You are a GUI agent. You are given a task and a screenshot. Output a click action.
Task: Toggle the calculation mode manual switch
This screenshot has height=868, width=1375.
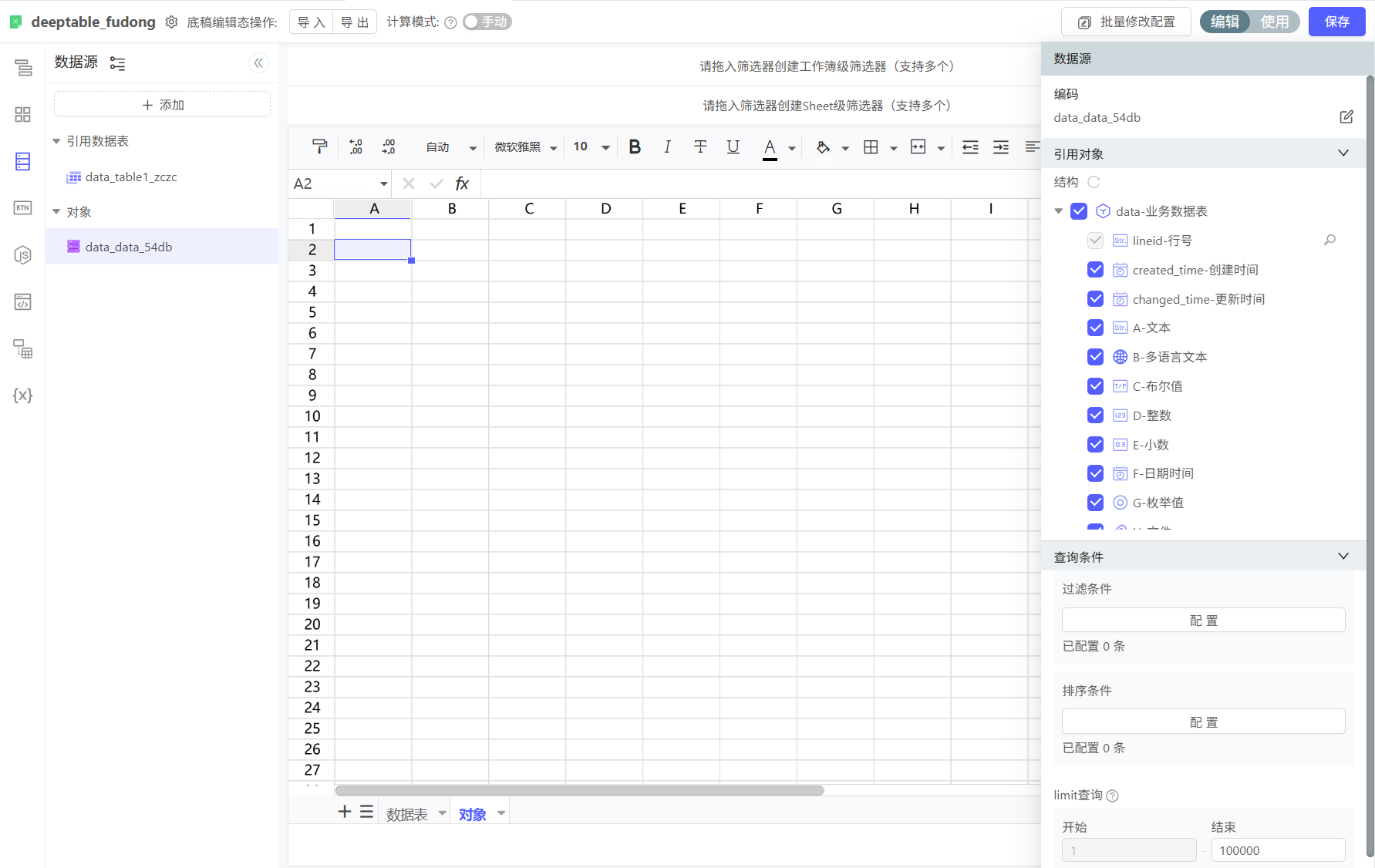(487, 22)
